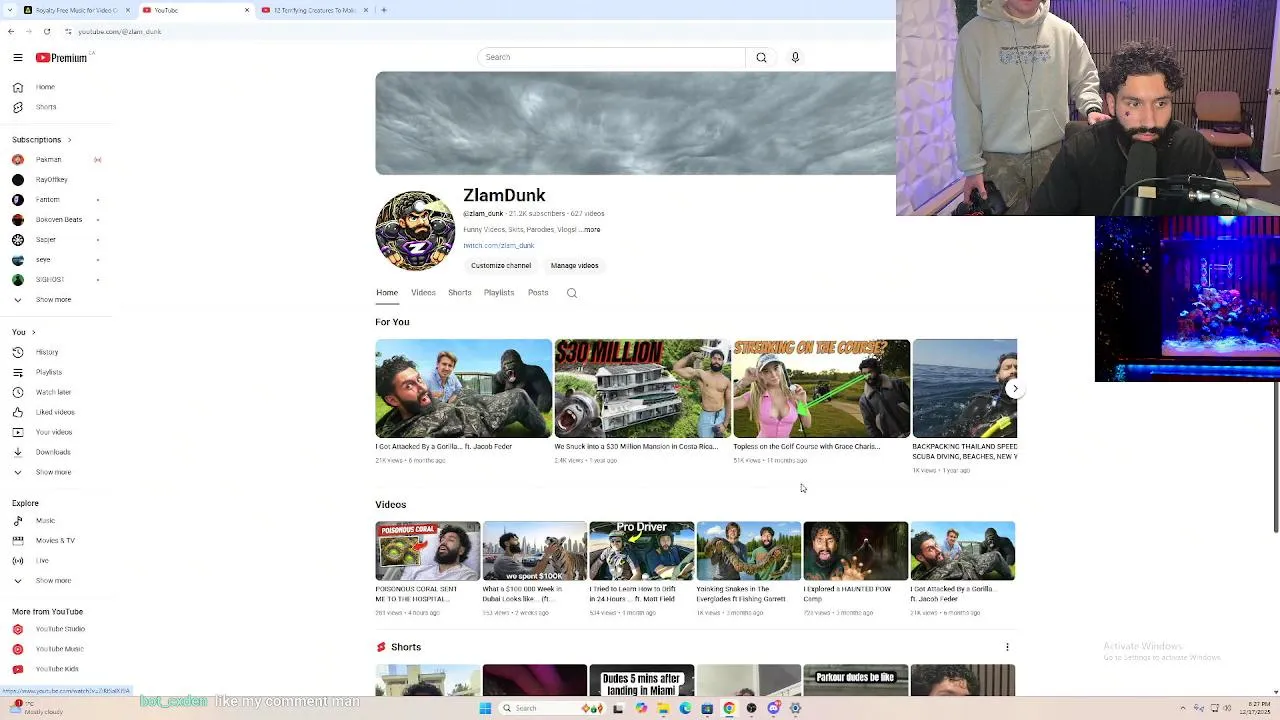Open the taskbar clock and date

point(1255,709)
